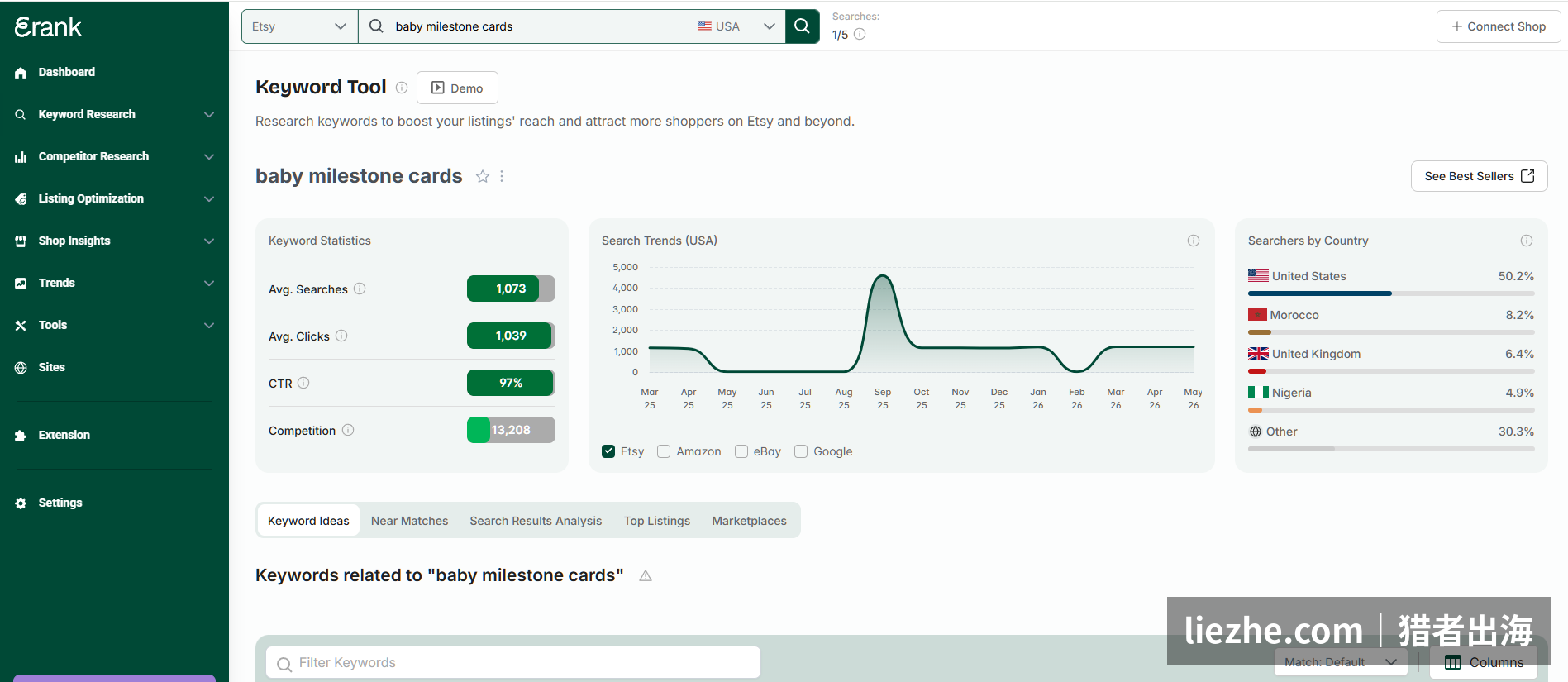Click the Avg. Searches info icon

(x=360, y=289)
